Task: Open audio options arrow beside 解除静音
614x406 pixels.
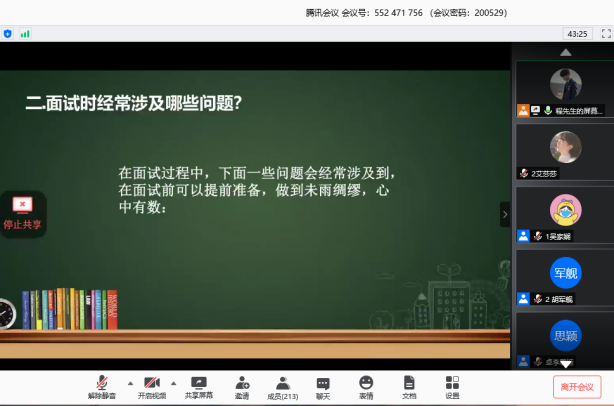Action: point(129,383)
